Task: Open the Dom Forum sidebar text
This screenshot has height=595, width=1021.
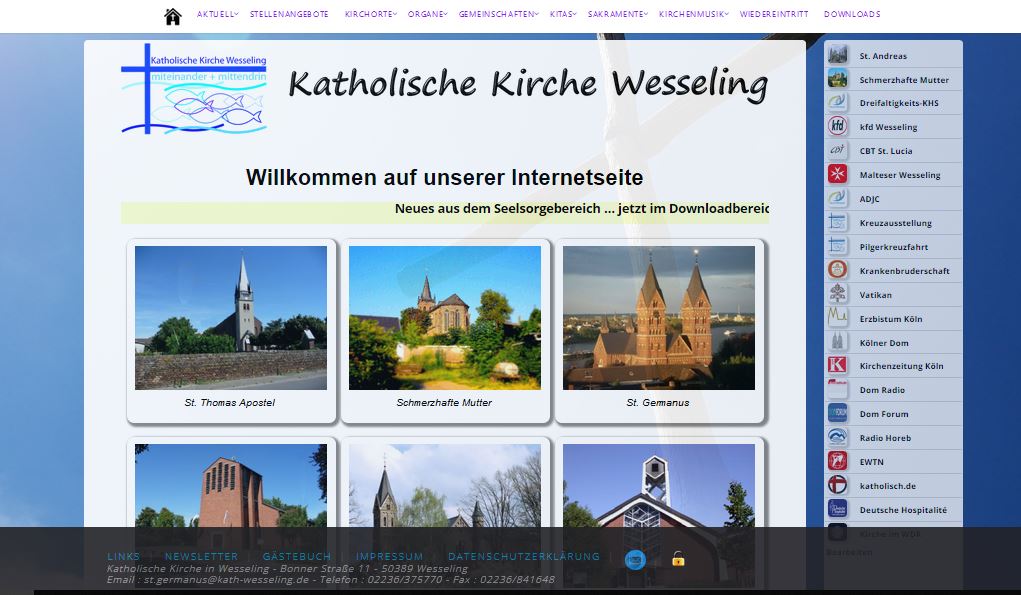Action: pyautogui.click(x=884, y=414)
